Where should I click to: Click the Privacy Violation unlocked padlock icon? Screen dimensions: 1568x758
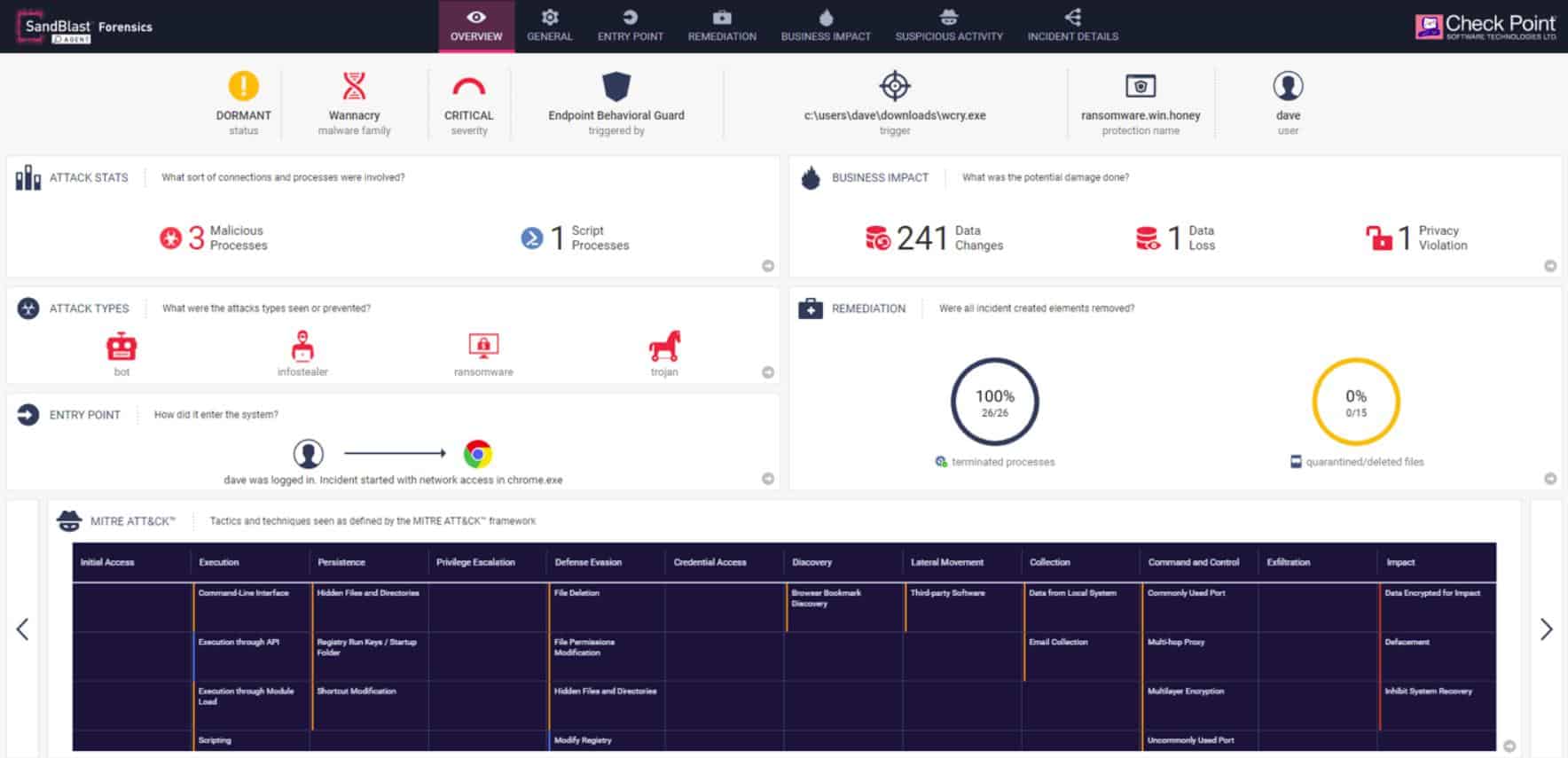[1379, 238]
